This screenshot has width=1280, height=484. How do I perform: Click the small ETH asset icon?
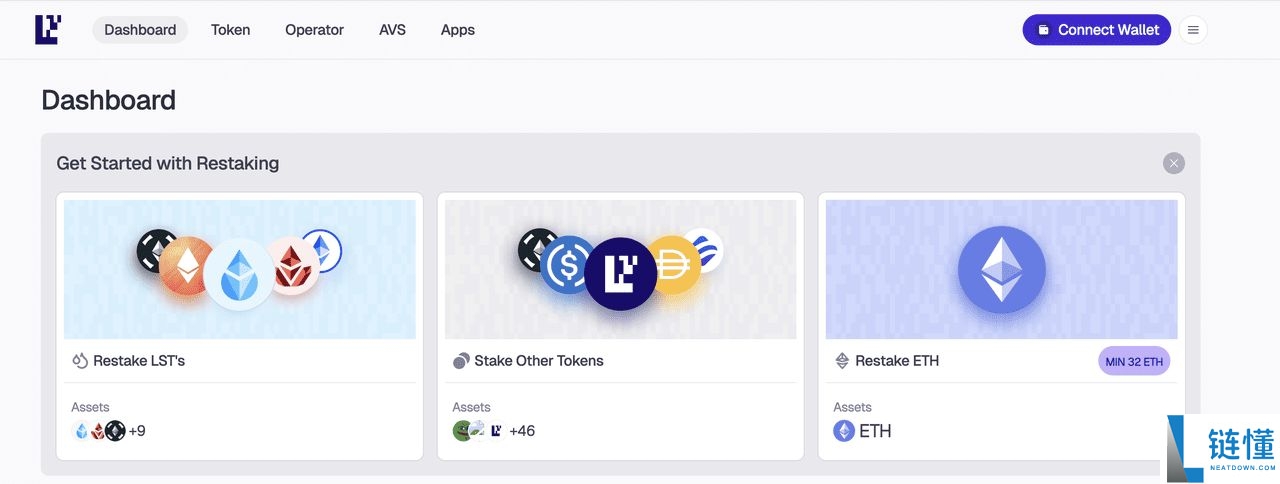[x=844, y=431]
